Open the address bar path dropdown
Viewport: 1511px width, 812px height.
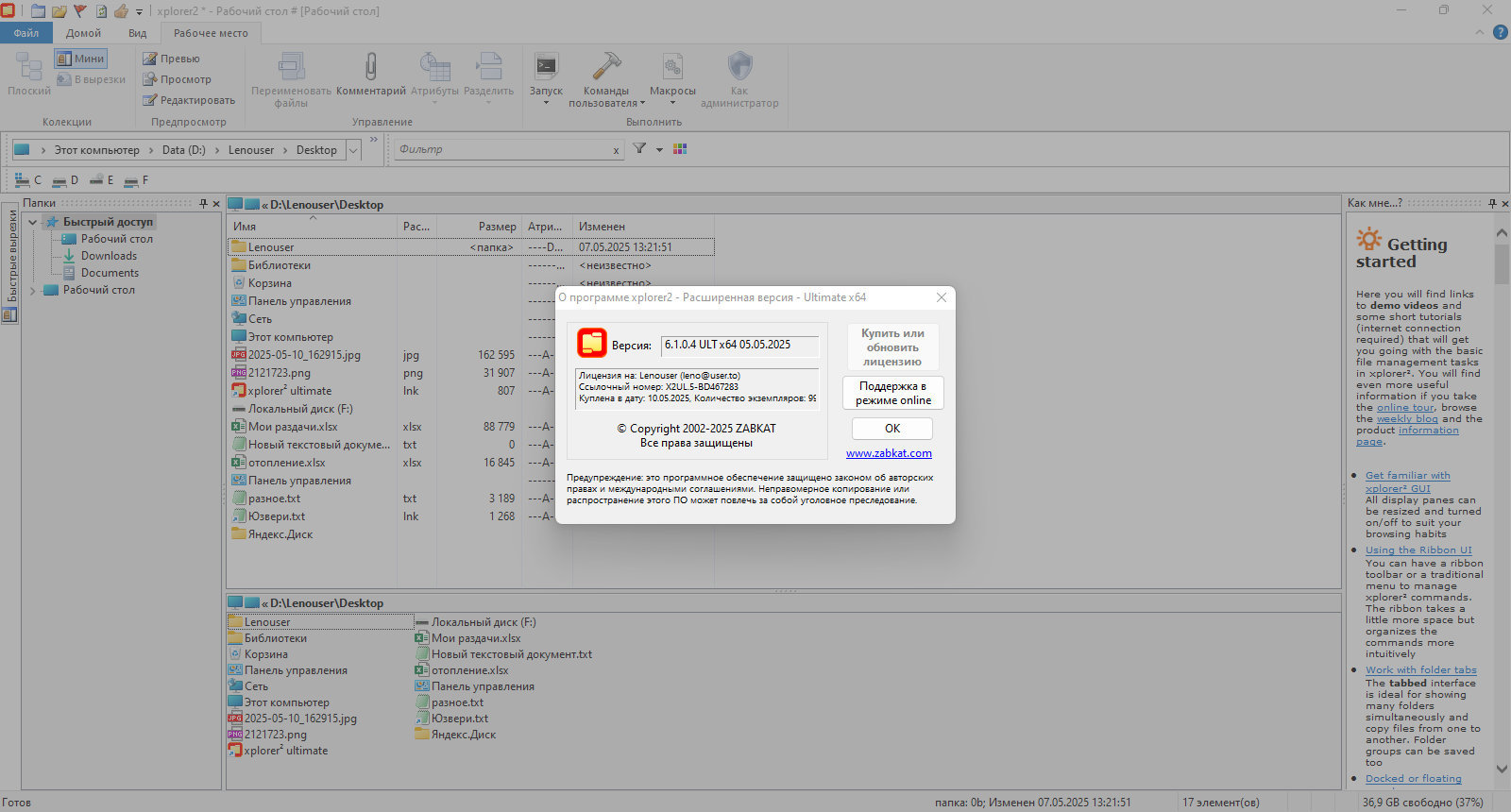353,150
